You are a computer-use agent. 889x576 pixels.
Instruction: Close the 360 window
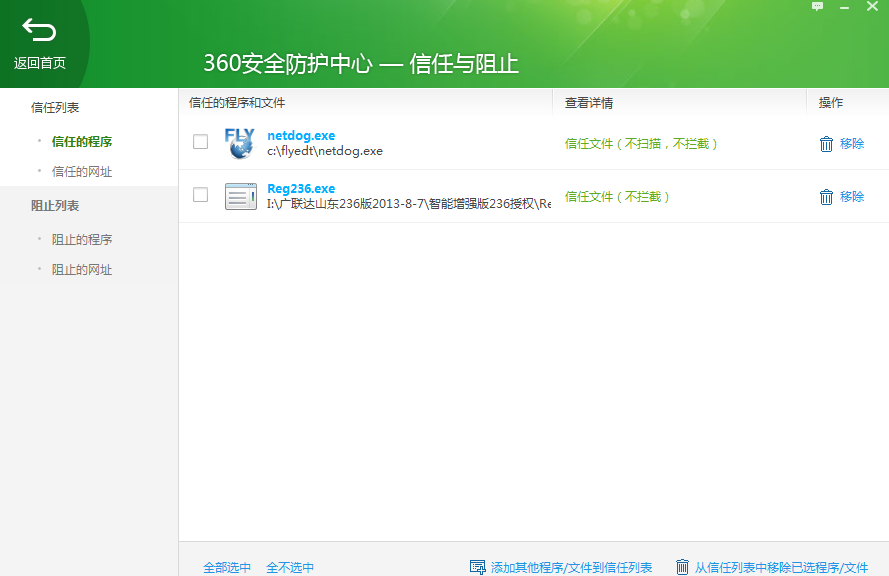[x=872, y=7]
